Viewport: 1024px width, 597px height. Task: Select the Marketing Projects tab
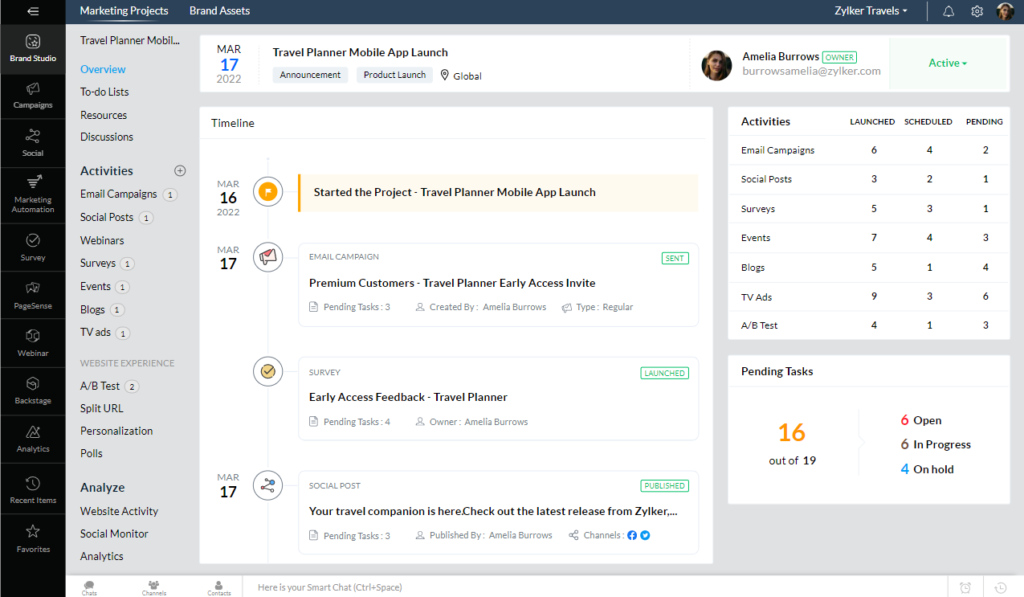click(x=124, y=11)
